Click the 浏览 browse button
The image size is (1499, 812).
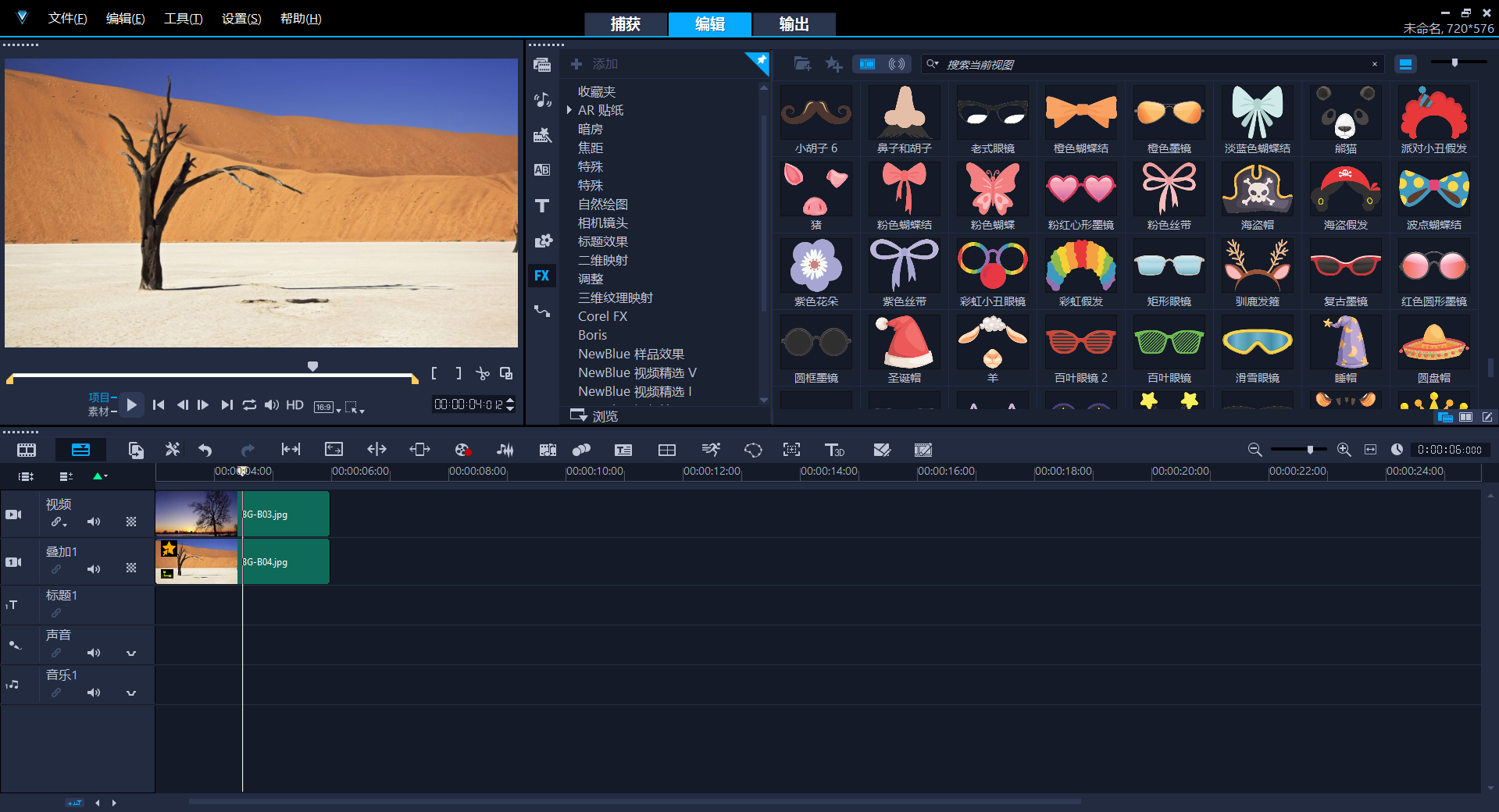[595, 416]
